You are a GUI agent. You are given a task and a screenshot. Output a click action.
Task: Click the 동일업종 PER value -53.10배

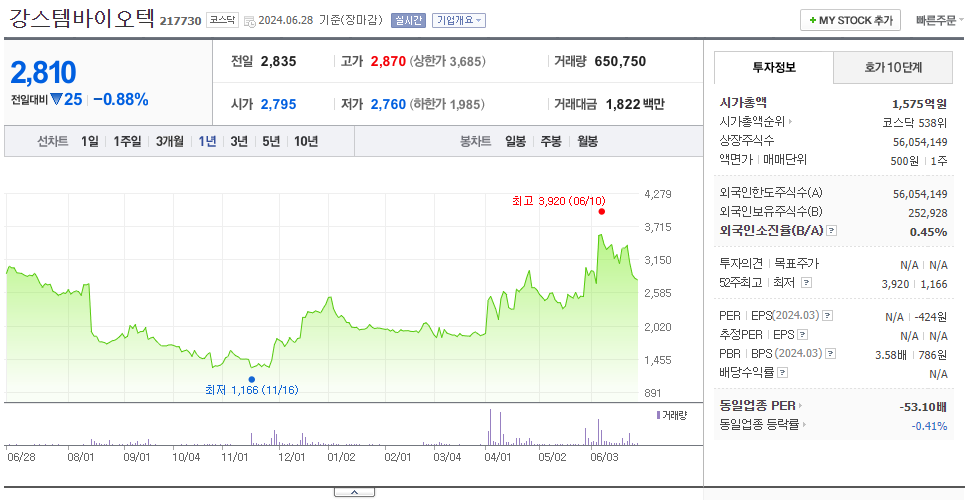(x=923, y=407)
